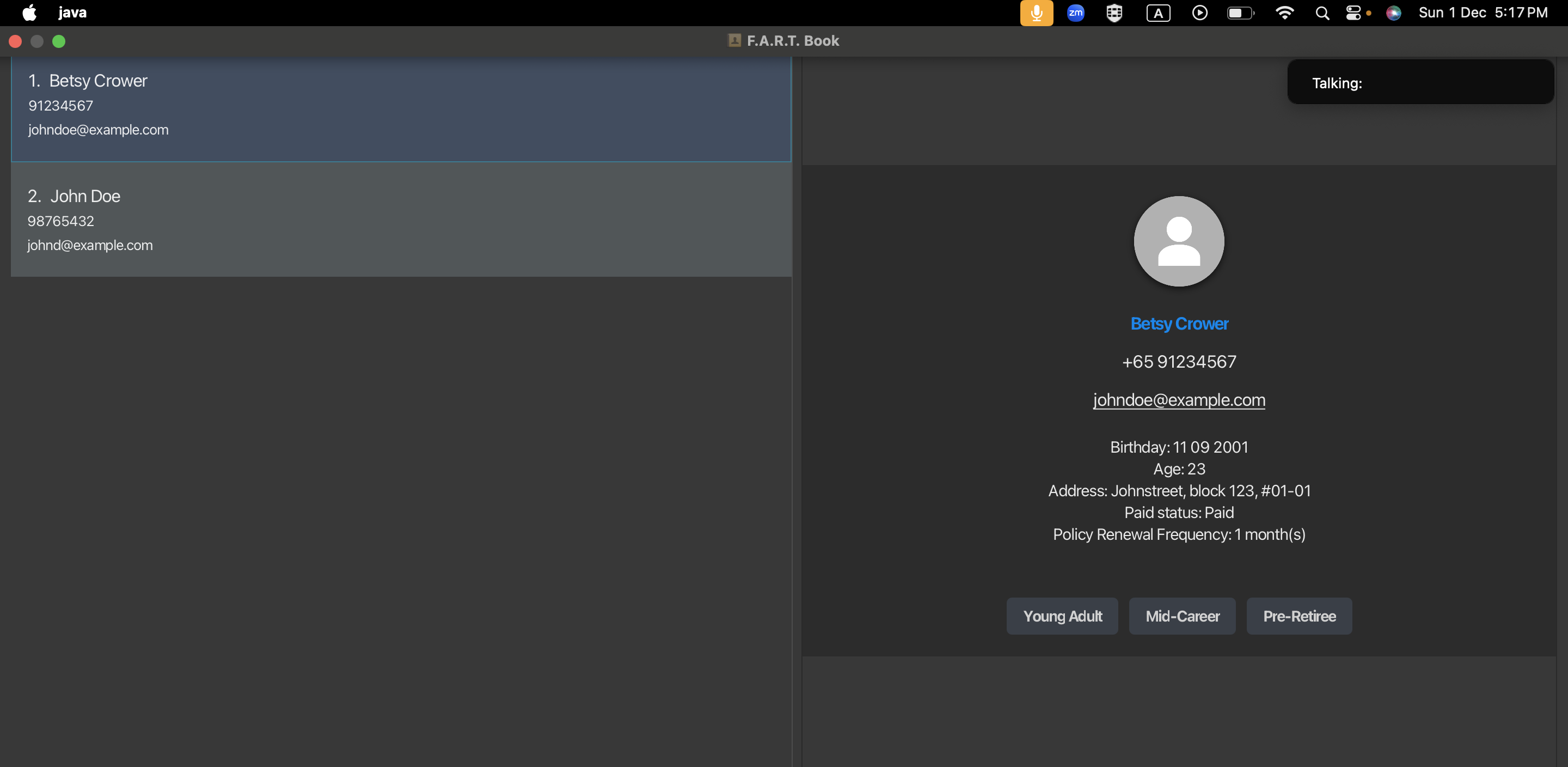Click the Pre-Retiree button
1568x767 pixels.
click(1299, 616)
